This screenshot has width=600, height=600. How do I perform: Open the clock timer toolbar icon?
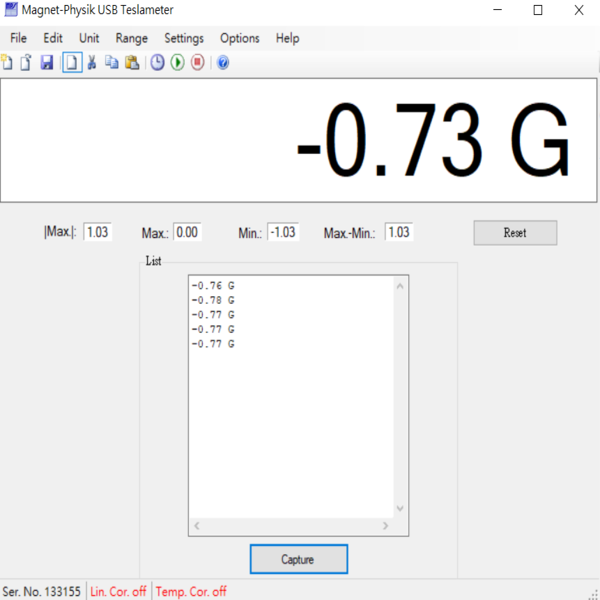click(158, 62)
